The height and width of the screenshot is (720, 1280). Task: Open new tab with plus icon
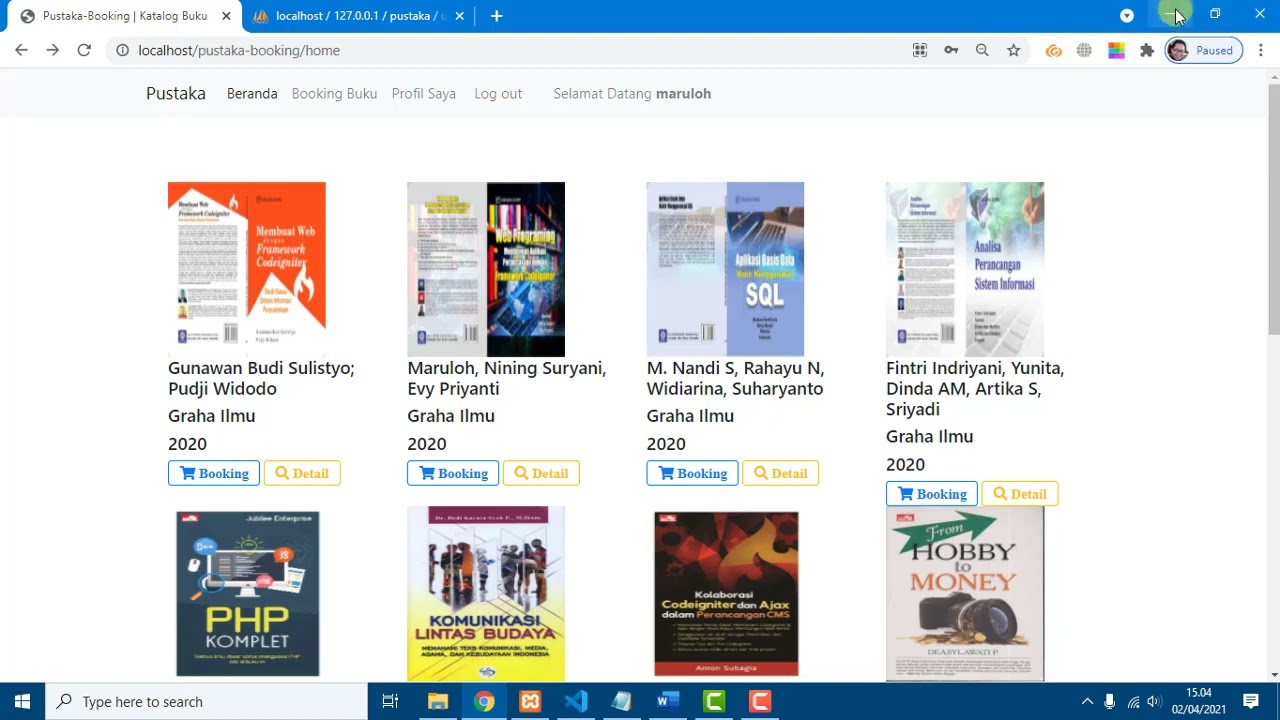click(496, 16)
